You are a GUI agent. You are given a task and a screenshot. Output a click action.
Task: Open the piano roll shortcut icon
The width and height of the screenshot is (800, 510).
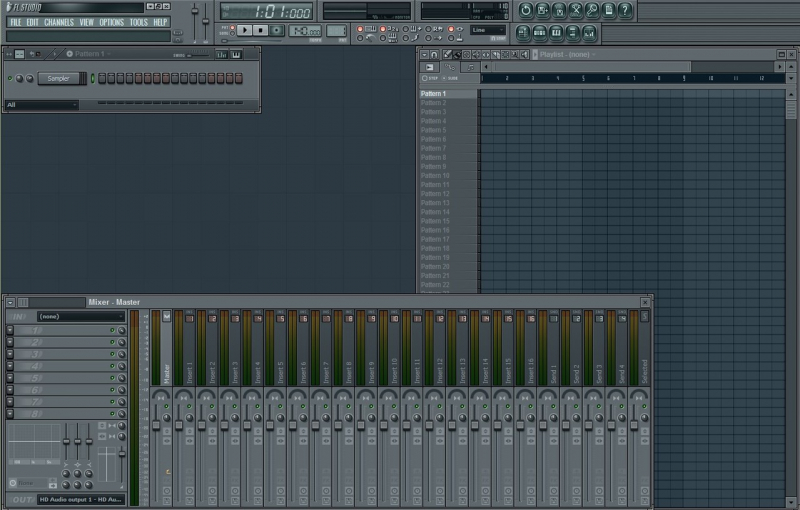556,34
